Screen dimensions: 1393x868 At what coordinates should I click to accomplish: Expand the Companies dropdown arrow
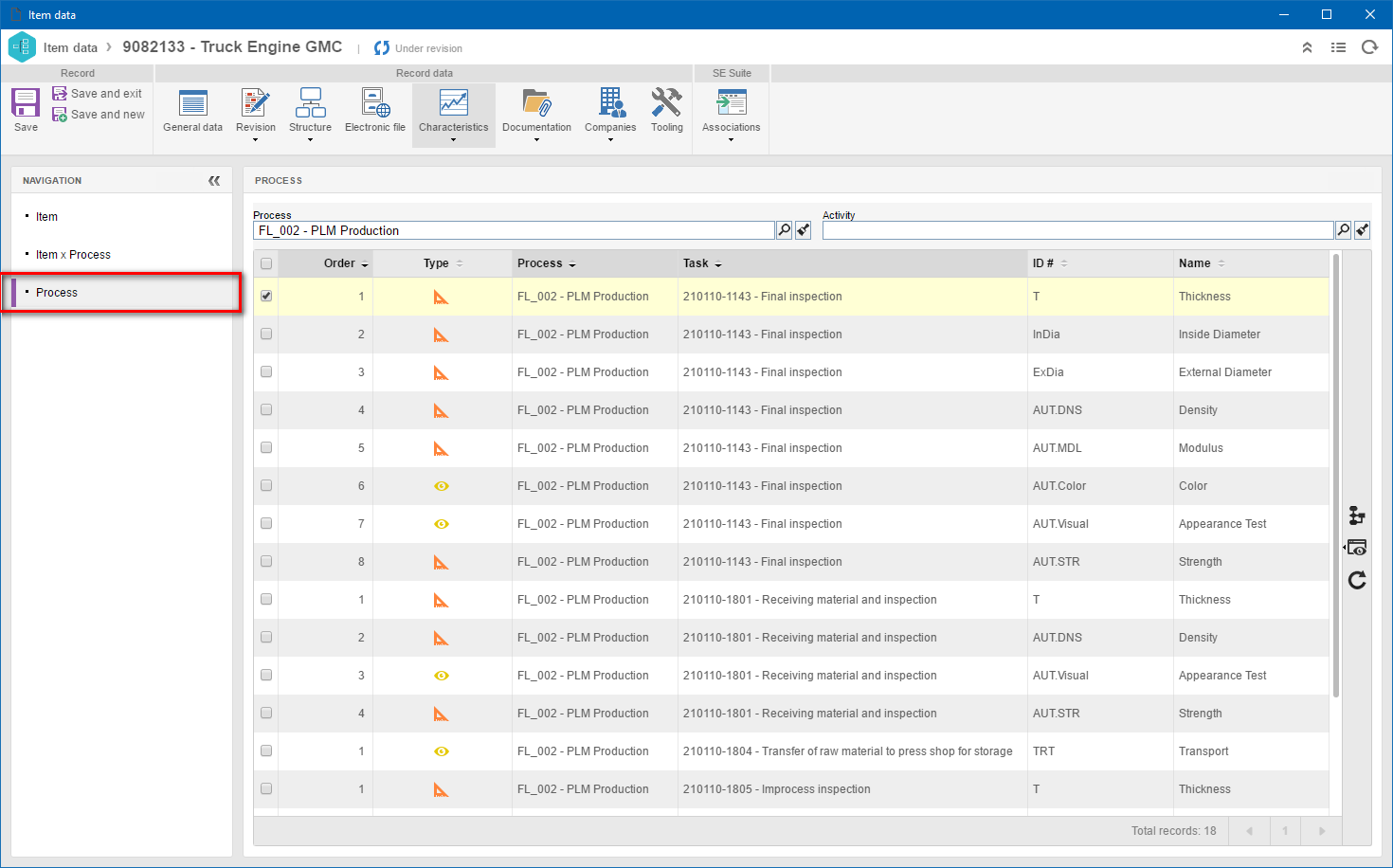[x=610, y=140]
